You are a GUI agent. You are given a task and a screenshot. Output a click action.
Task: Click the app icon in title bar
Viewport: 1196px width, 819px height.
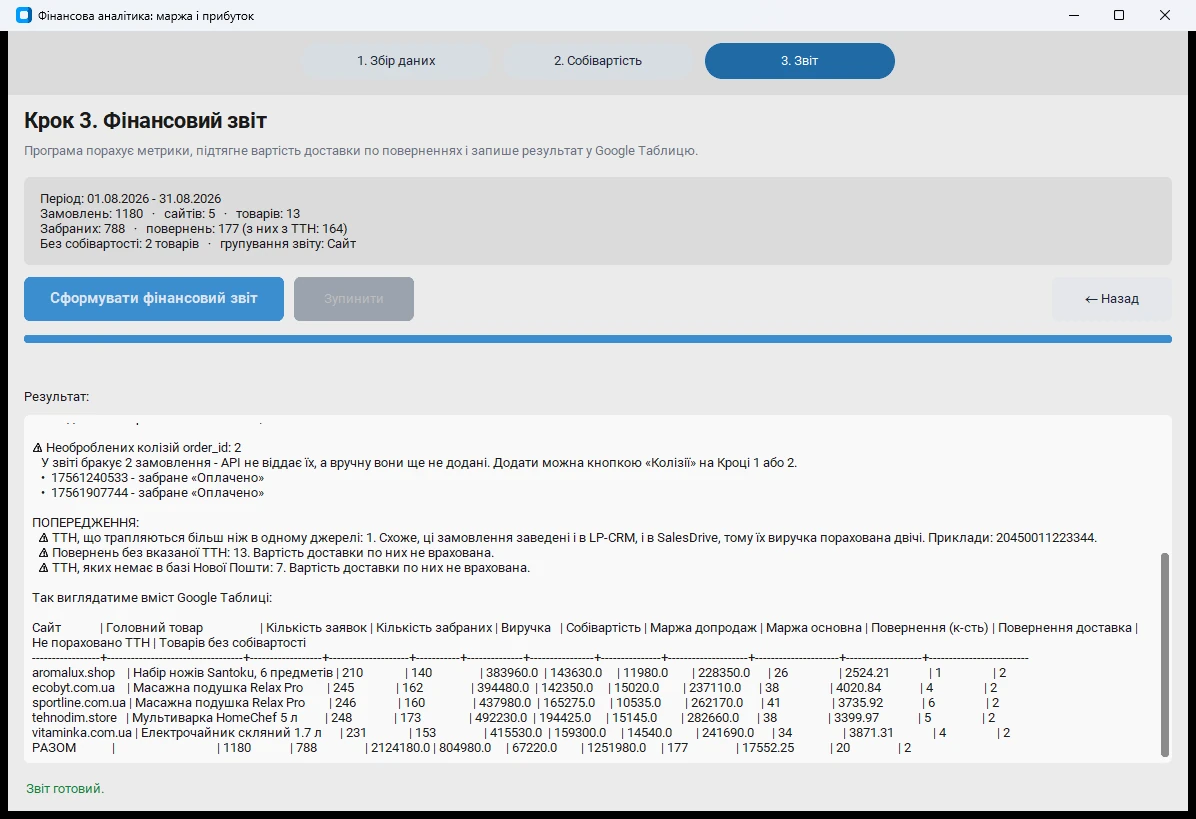click(24, 15)
